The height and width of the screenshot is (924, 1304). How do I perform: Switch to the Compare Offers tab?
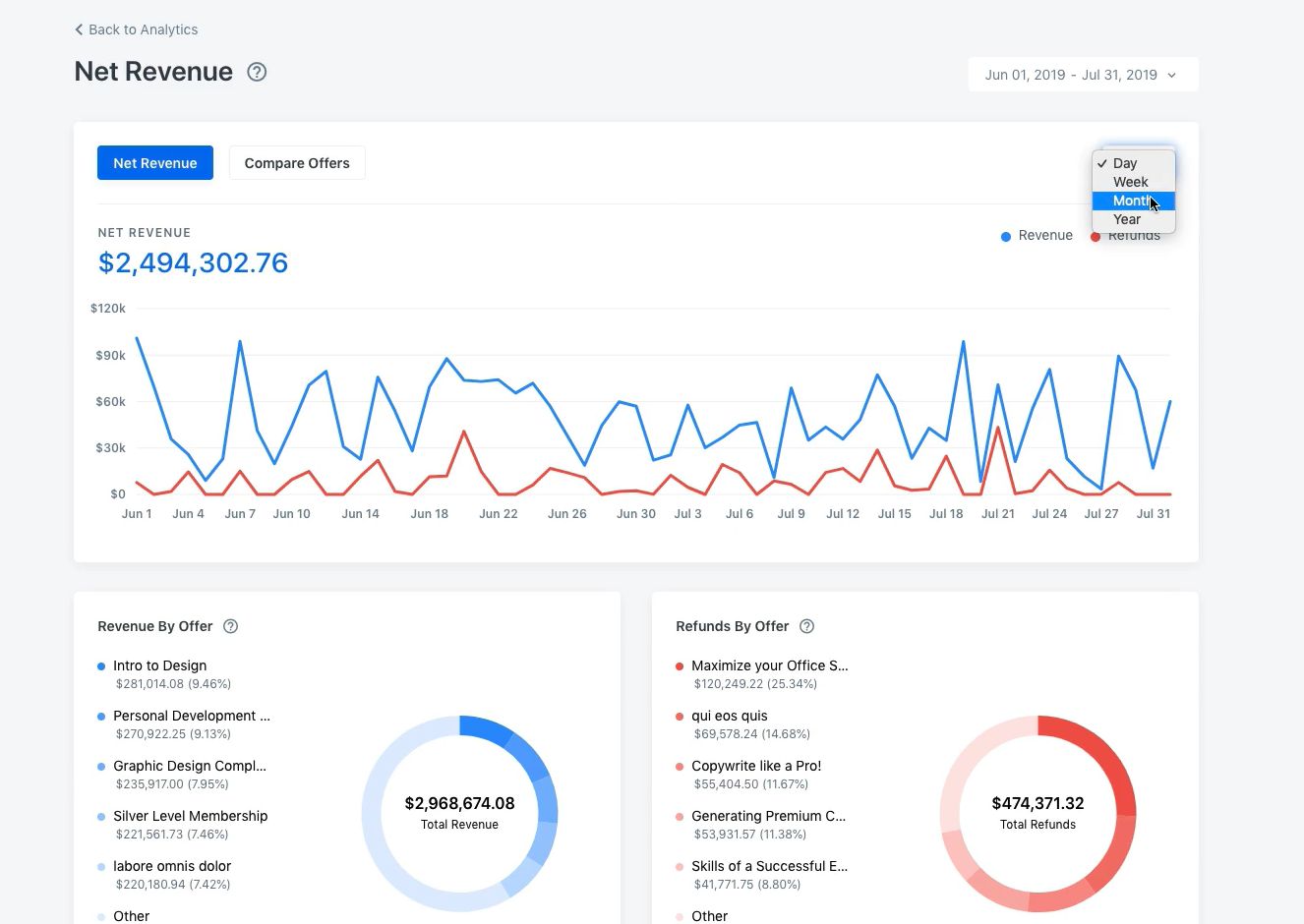(297, 163)
